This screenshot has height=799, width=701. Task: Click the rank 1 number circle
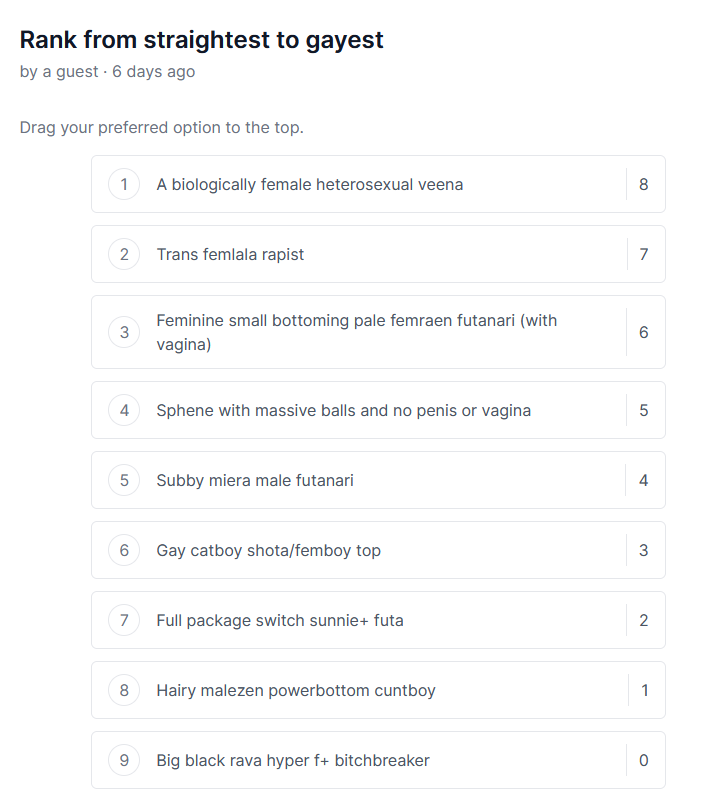124,184
